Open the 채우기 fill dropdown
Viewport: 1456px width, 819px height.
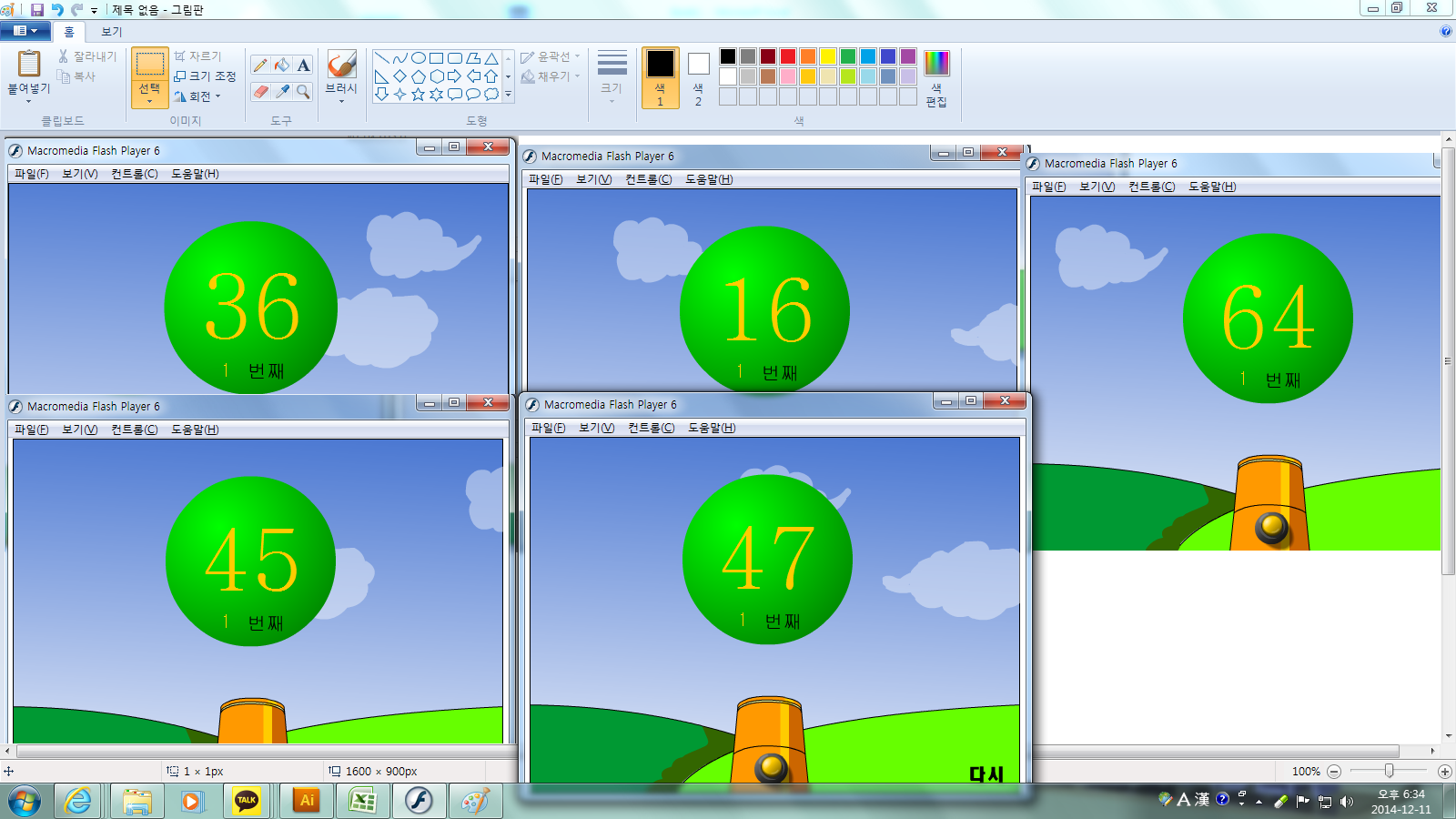coord(550,76)
